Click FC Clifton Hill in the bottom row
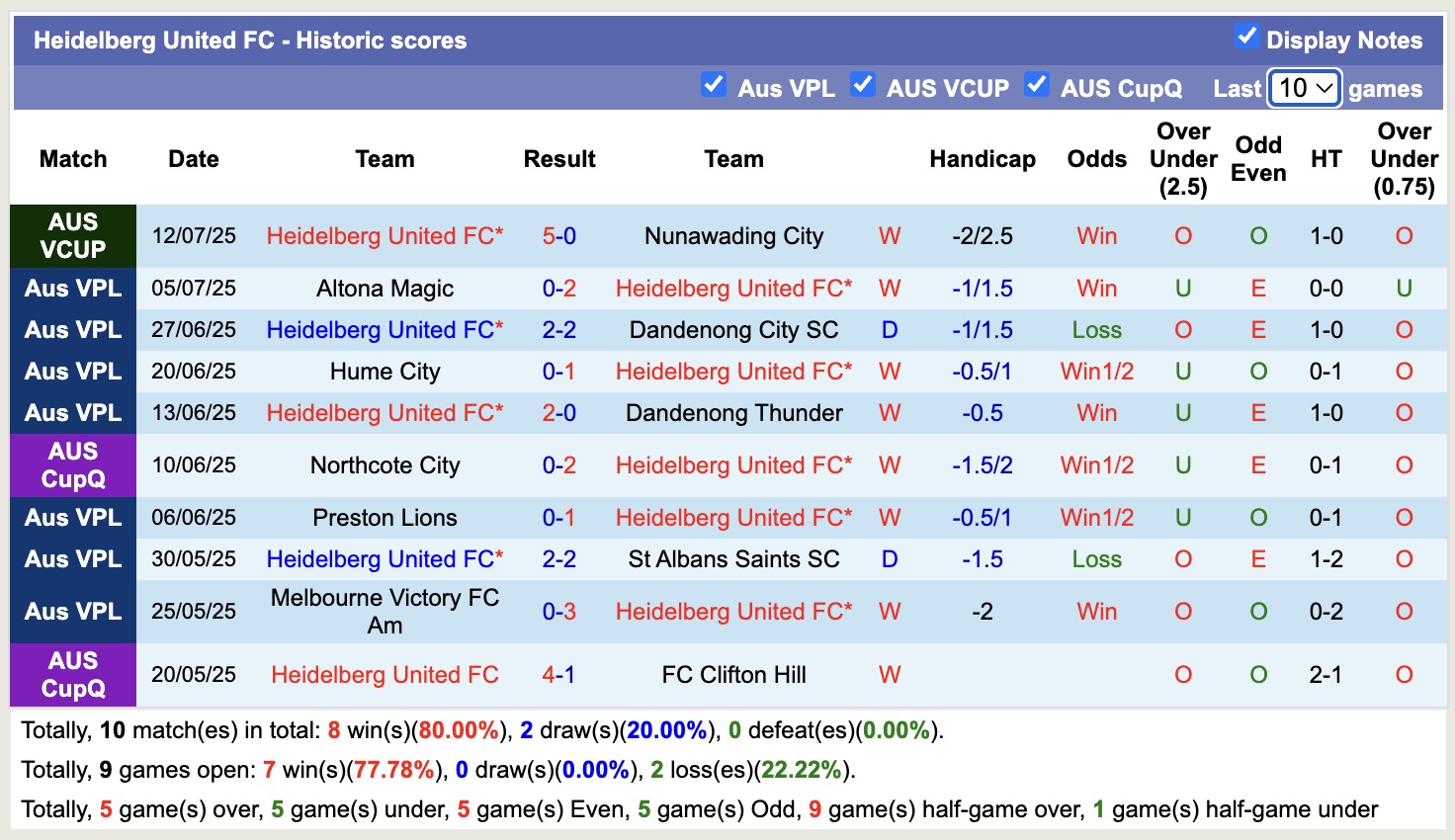Screen dimensions: 1455x840 tap(733, 675)
